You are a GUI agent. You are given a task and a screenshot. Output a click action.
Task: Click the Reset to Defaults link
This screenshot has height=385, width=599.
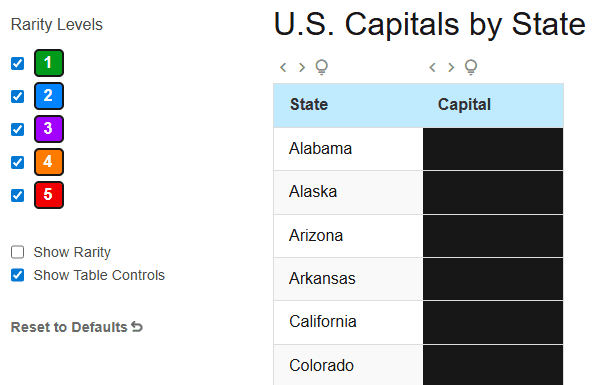pos(76,327)
